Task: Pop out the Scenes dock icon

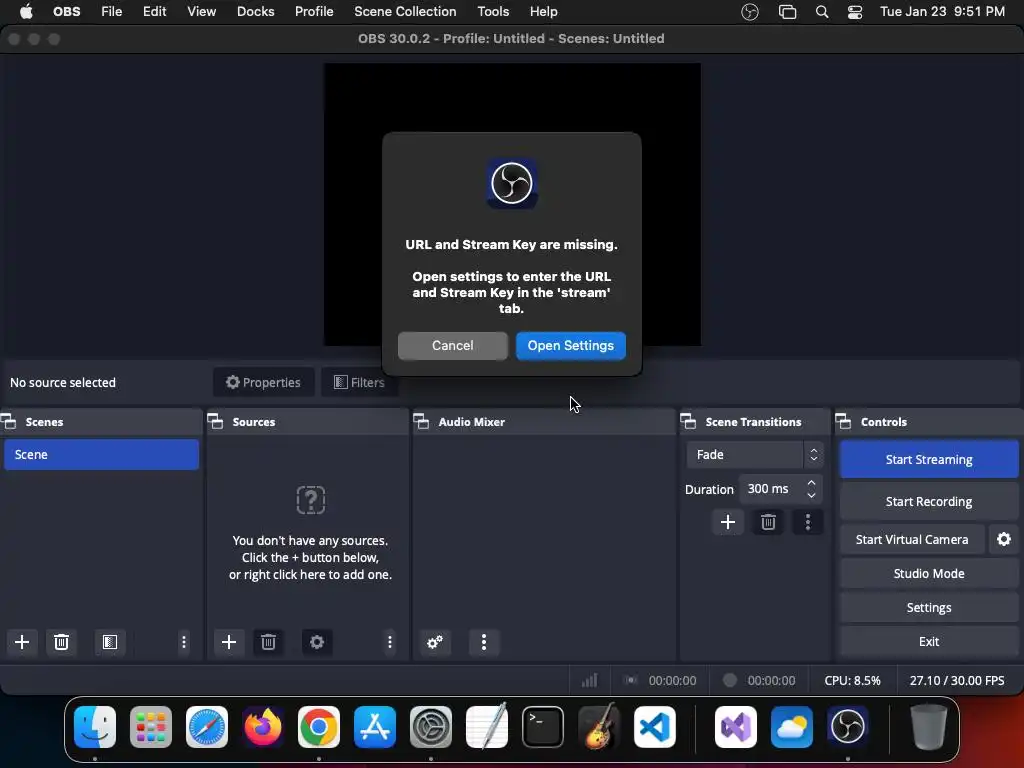Action: 9,421
